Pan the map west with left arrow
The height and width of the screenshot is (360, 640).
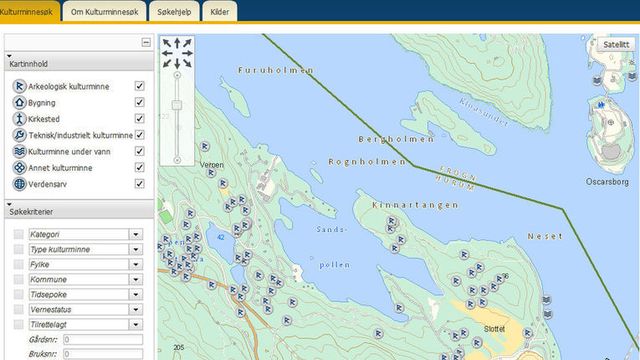point(167,53)
